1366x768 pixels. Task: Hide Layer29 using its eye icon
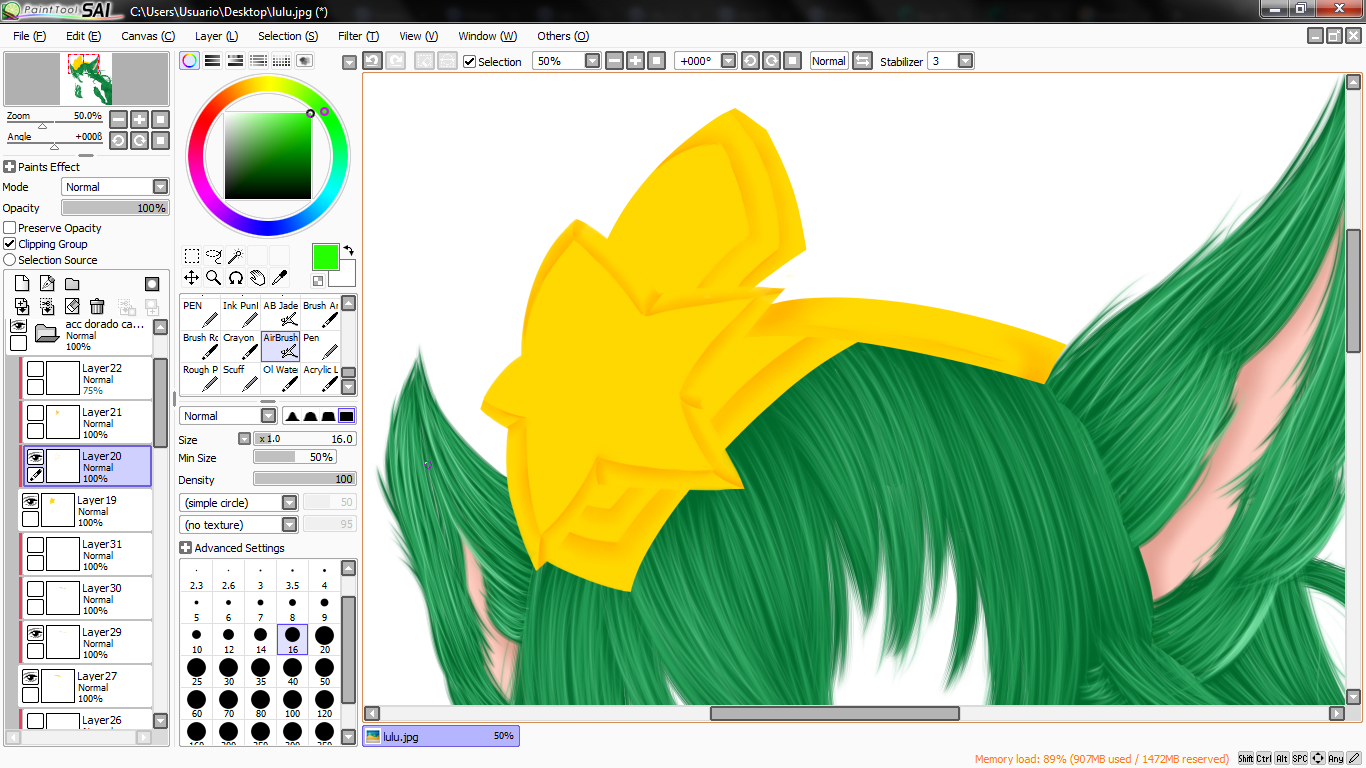tap(35, 633)
